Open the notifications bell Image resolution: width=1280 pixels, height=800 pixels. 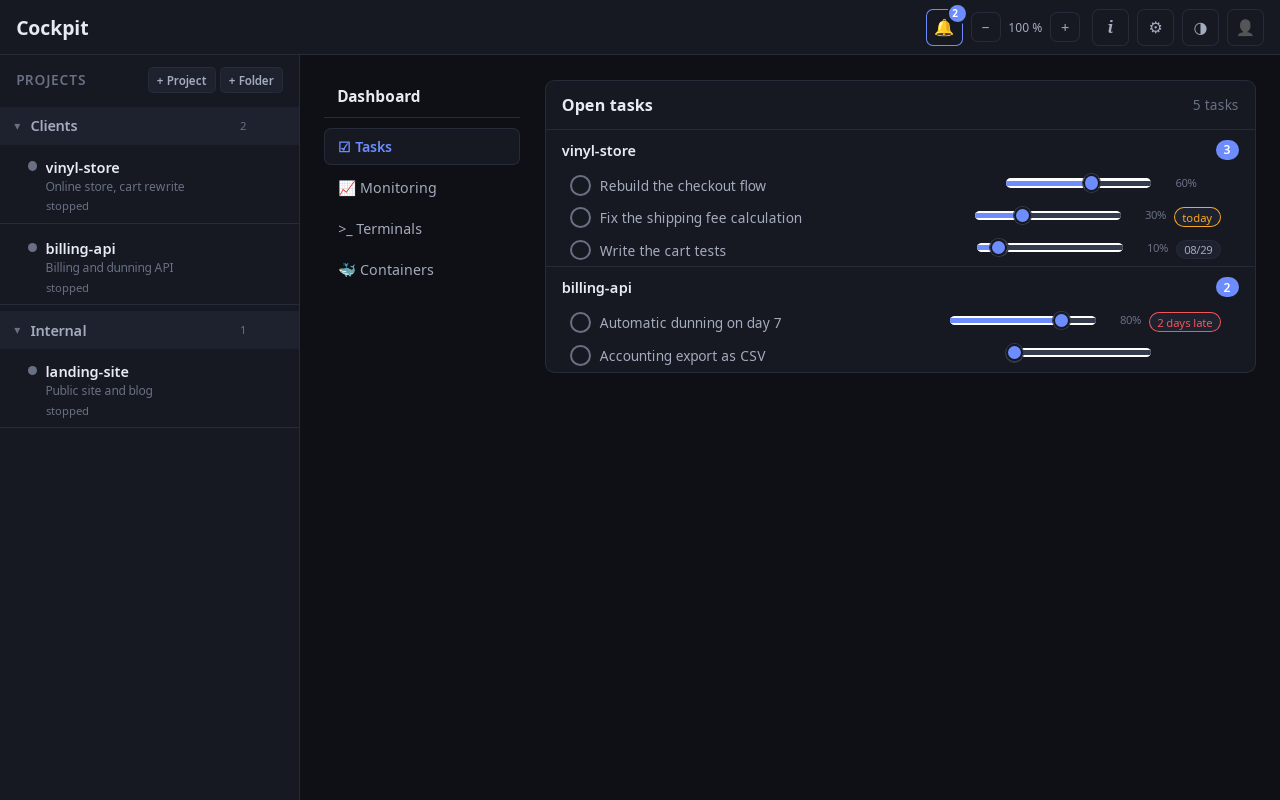point(944,27)
